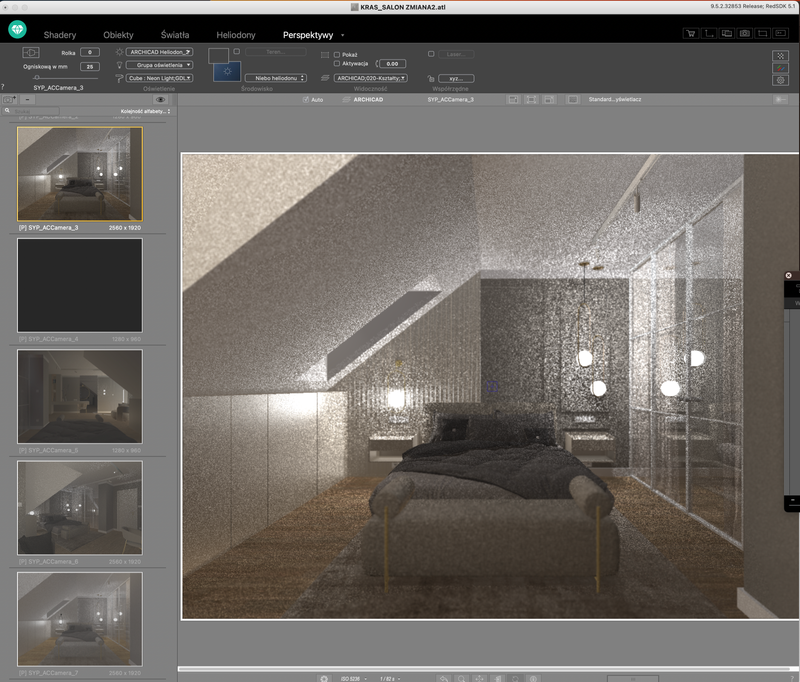Click the sun heliodon icon

[119, 52]
